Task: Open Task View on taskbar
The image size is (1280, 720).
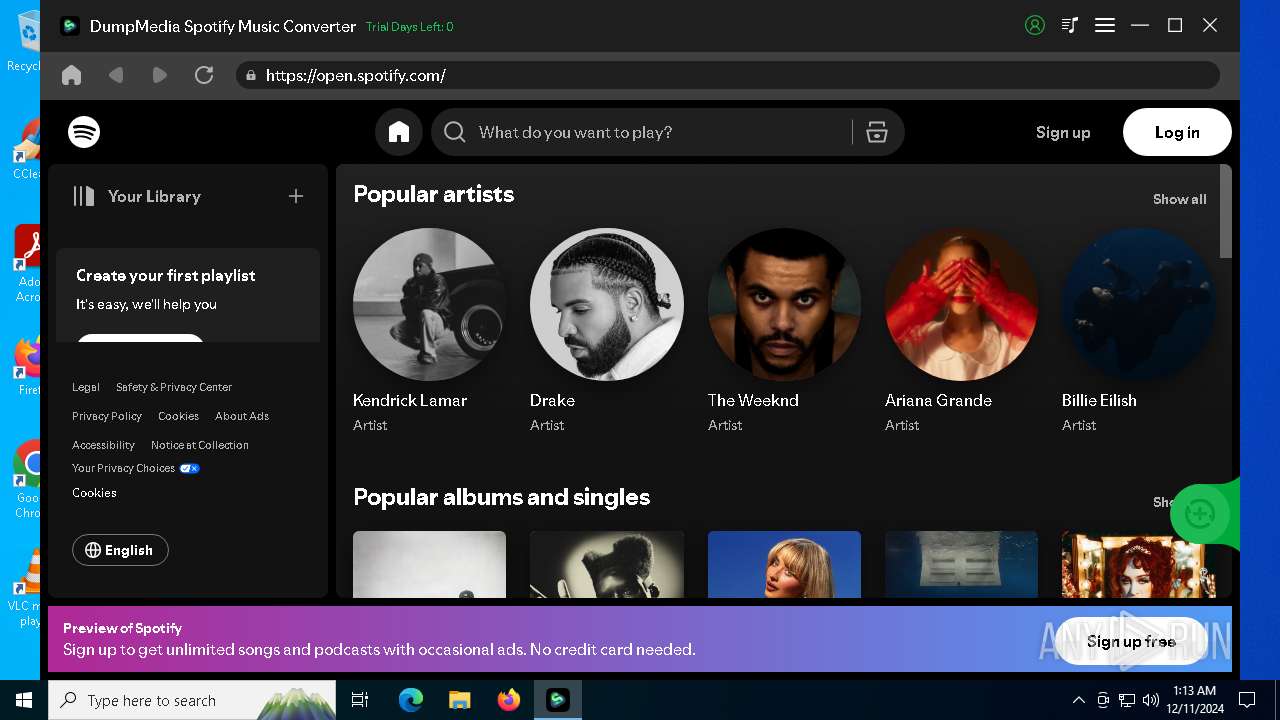Action: pos(360,700)
